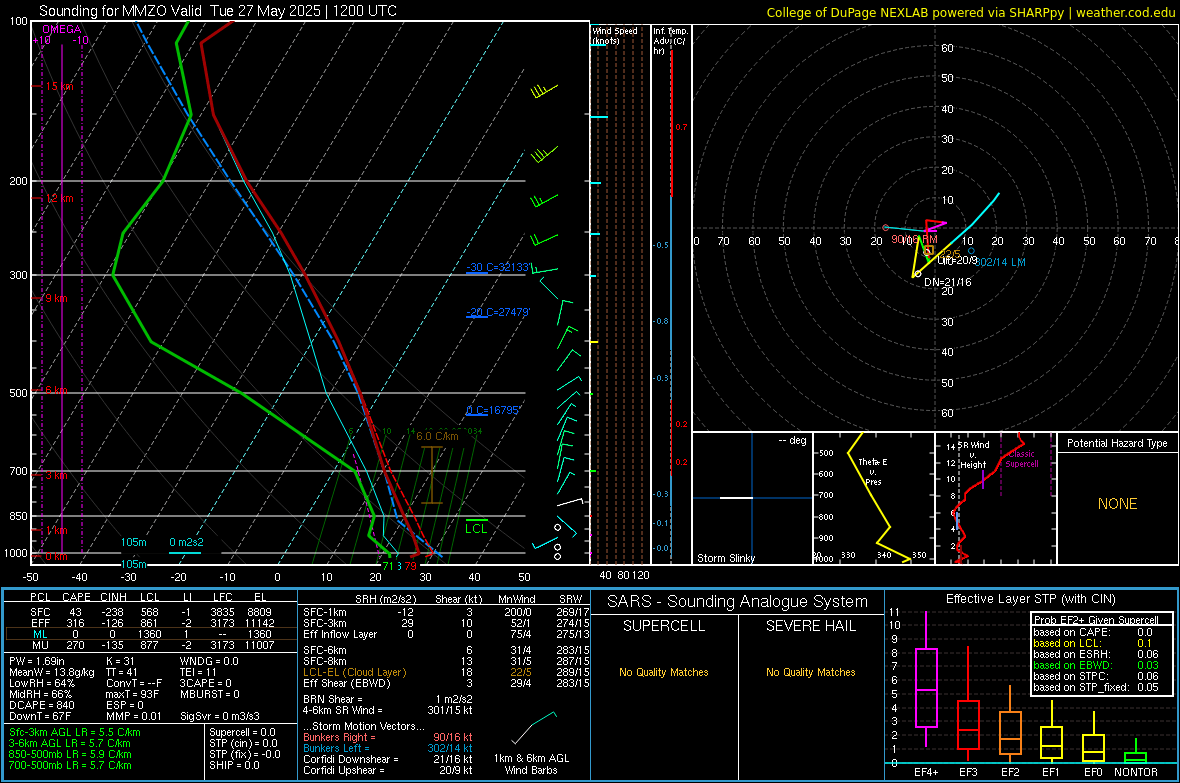Select the highlighted ML parcel row
1180x783 pixels.
pos(151,634)
